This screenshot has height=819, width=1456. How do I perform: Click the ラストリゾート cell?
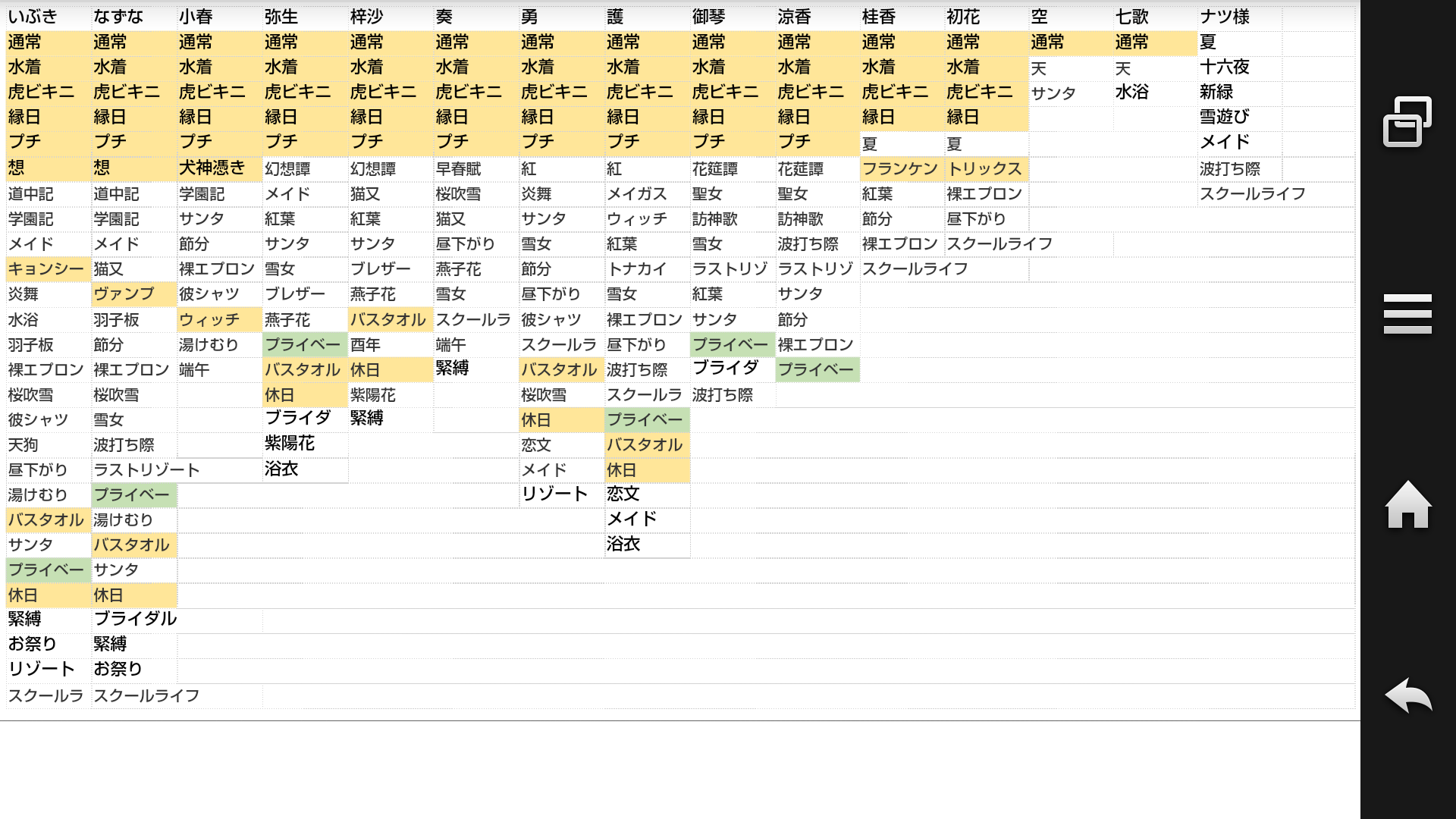tap(147, 470)
